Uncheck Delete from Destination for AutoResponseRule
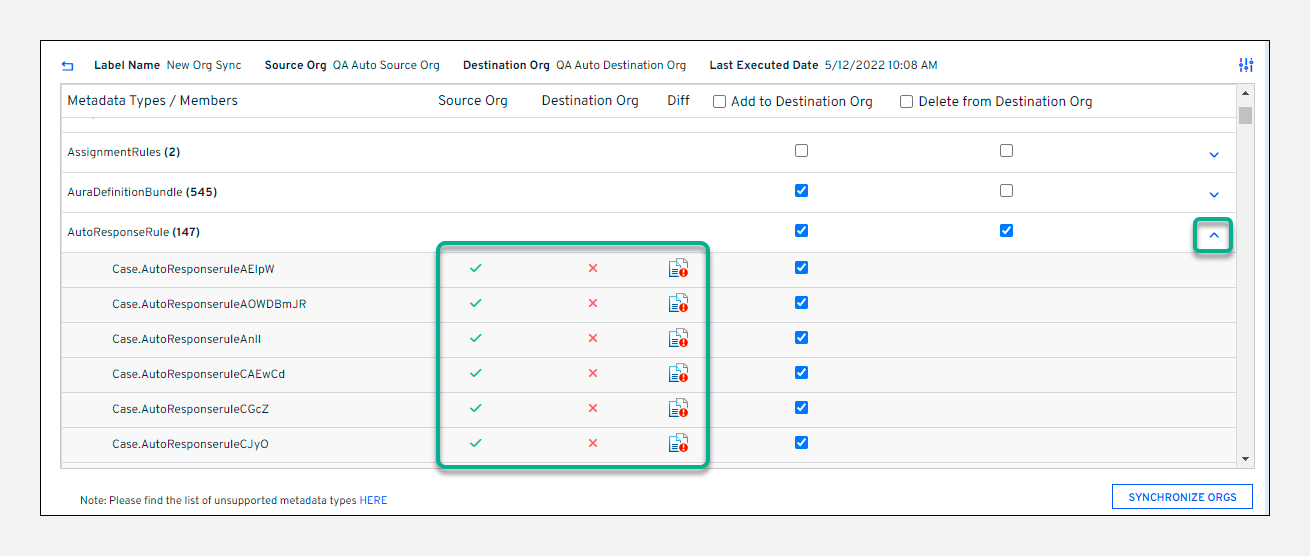Screen dimensions: 1310x556 [1006, 230]
